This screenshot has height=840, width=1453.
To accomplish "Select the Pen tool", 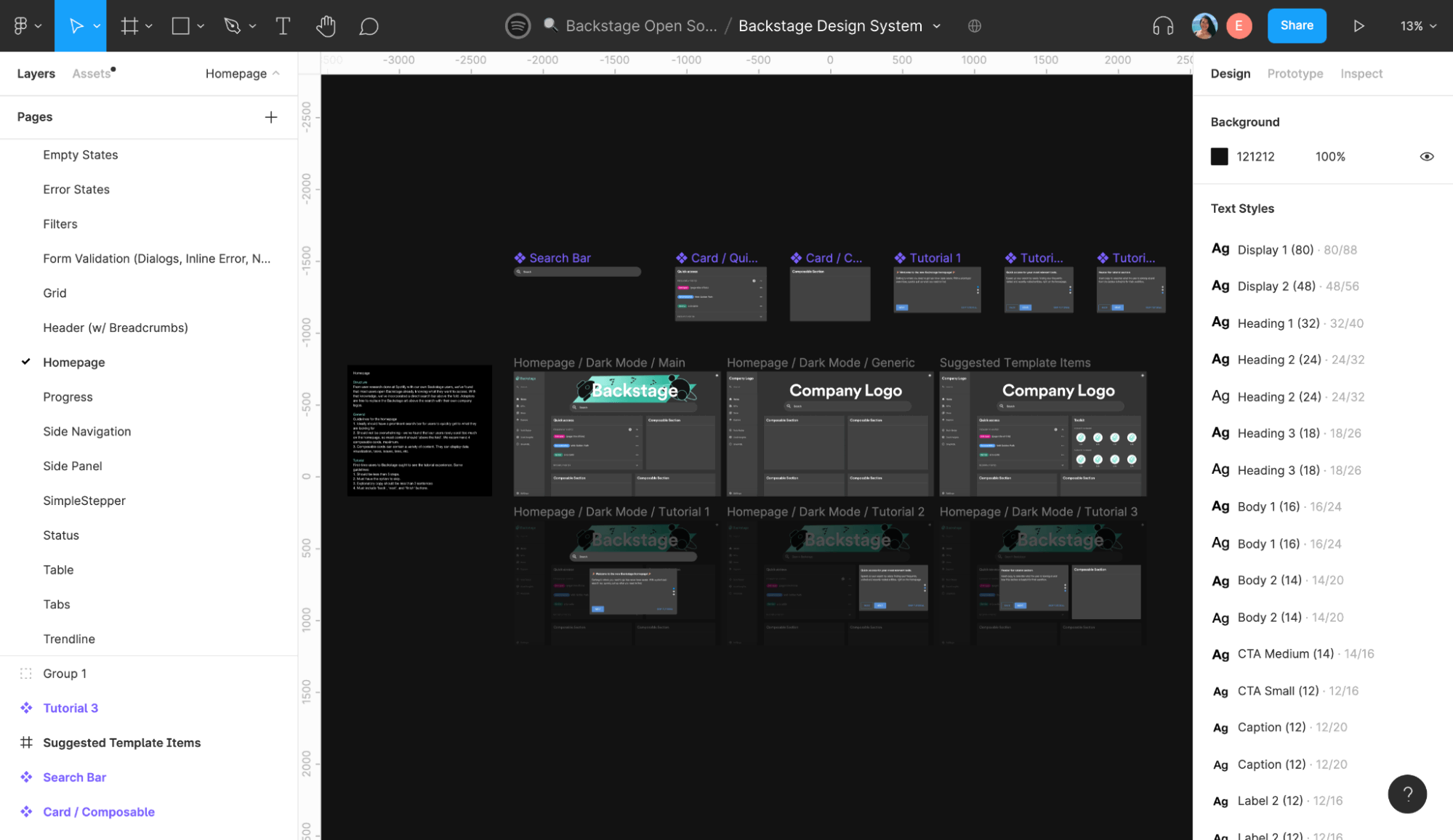I will point(231,25).
